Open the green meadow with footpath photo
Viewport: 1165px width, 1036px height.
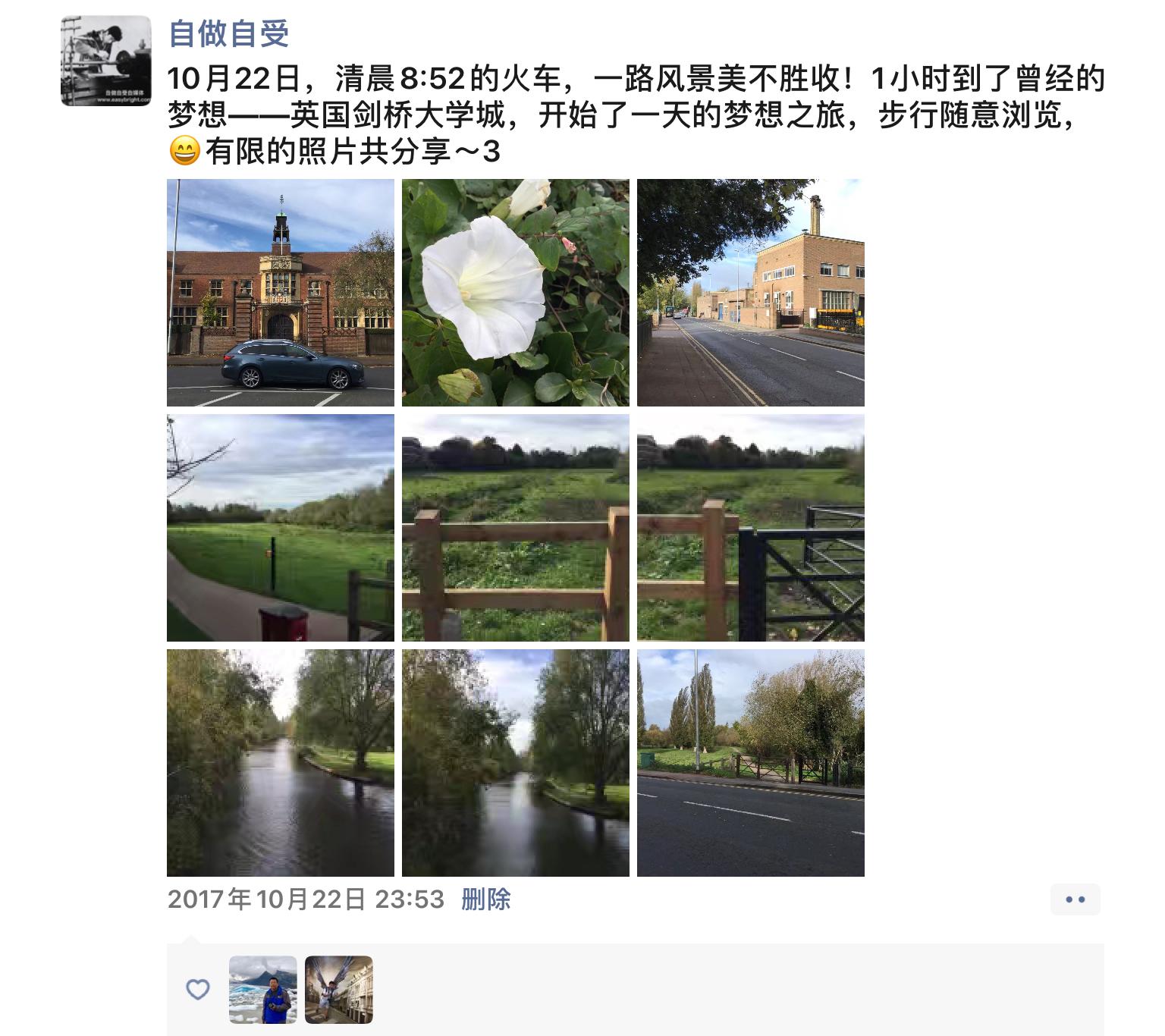[281, 528]
